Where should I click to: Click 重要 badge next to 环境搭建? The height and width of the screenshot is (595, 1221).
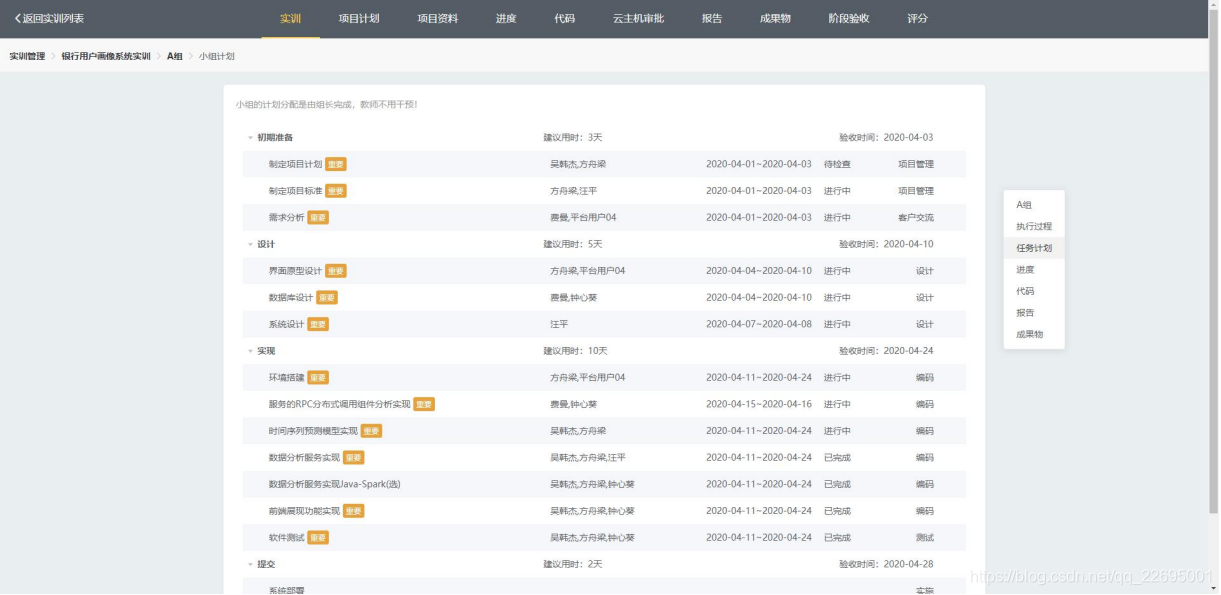pyautogui.click(x=318, y=377)
